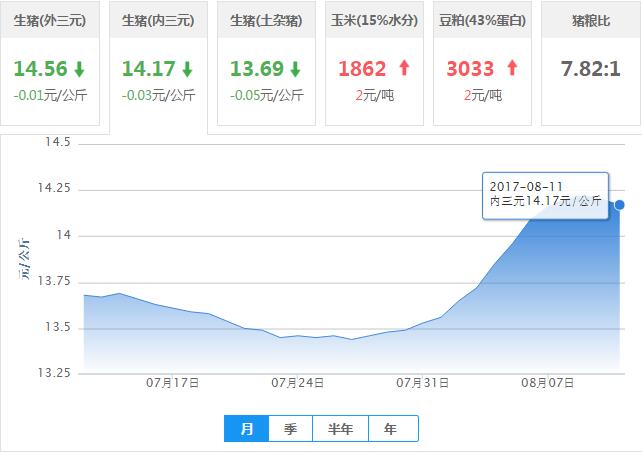Click the 7.82:1 ratio value

pos(591,68)
